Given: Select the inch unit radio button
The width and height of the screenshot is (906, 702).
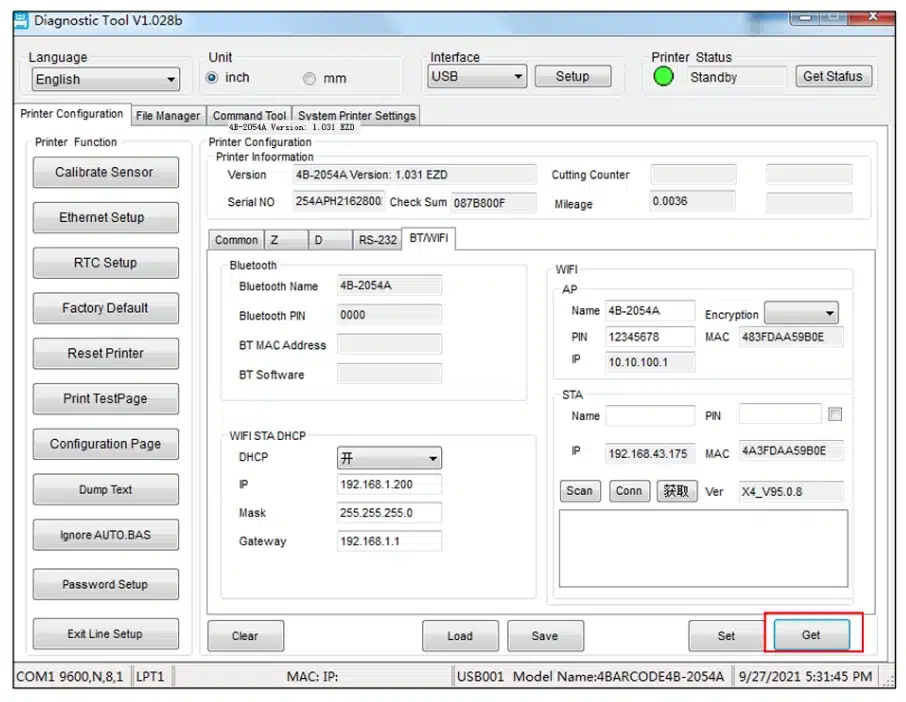Looking at the screenshot, I should click(x=212, y=78).
